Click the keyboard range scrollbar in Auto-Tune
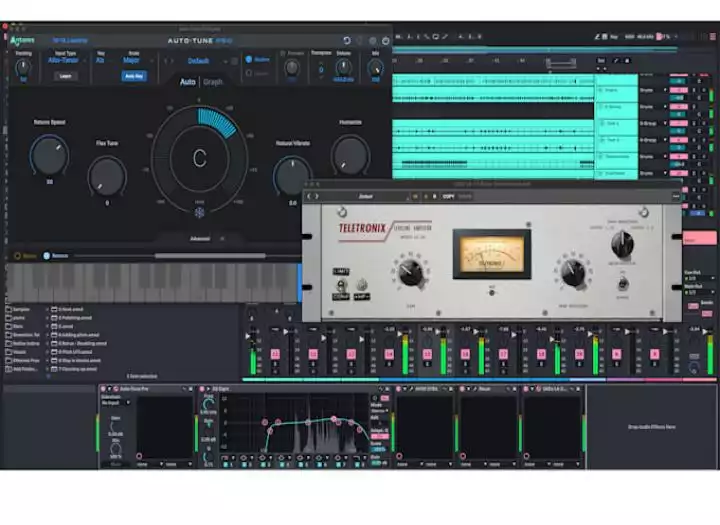 [x=210, y=256]
